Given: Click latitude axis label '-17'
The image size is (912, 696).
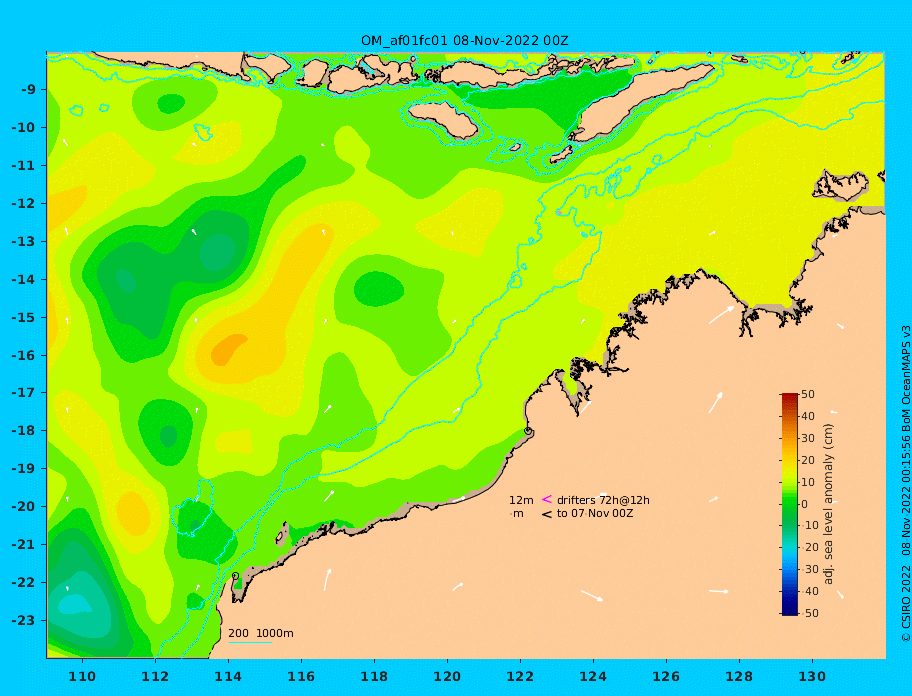Looking at the screenshot, I should (23, 393).
